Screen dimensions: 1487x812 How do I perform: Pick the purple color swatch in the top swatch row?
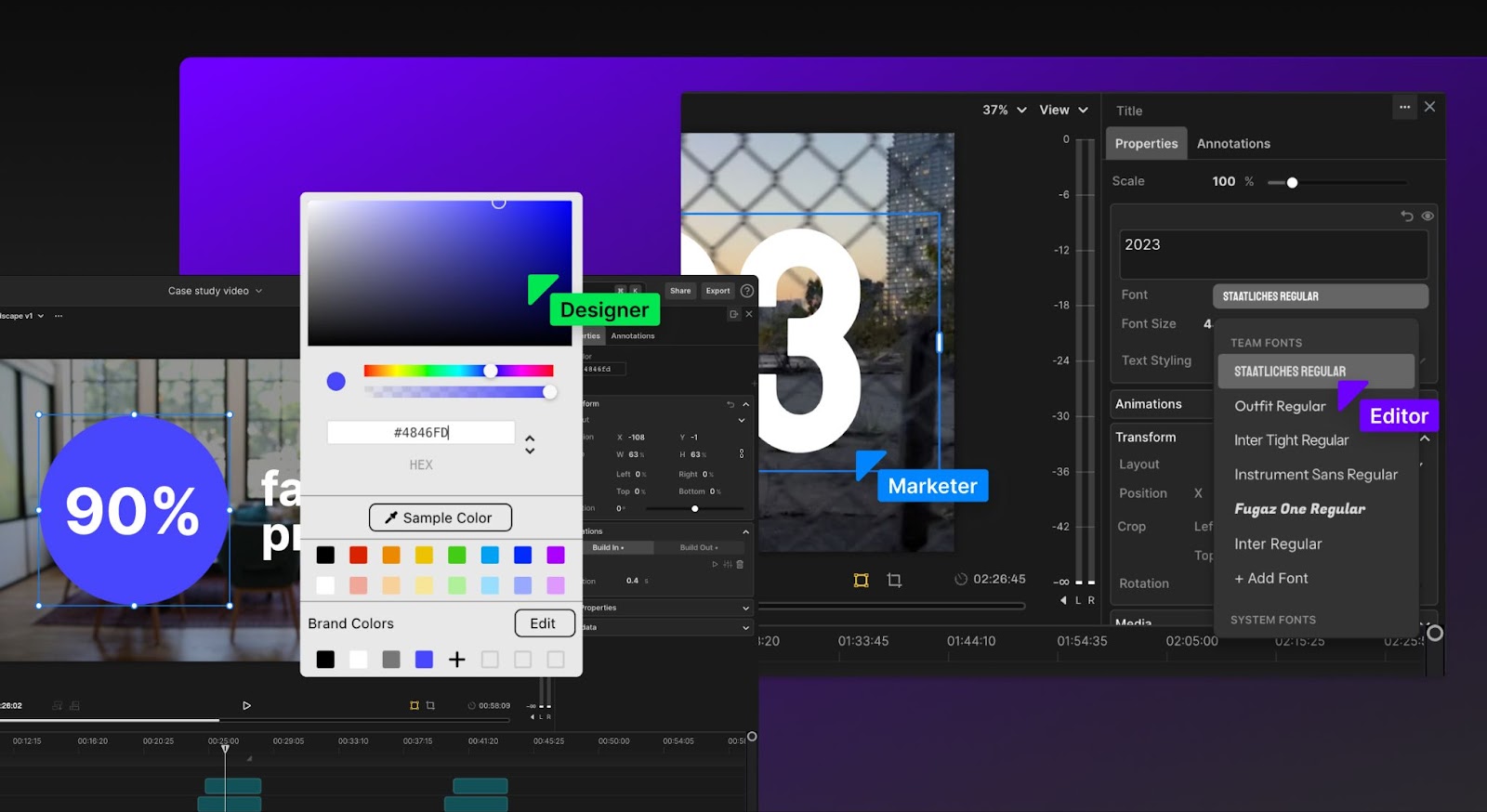(556, 555)
